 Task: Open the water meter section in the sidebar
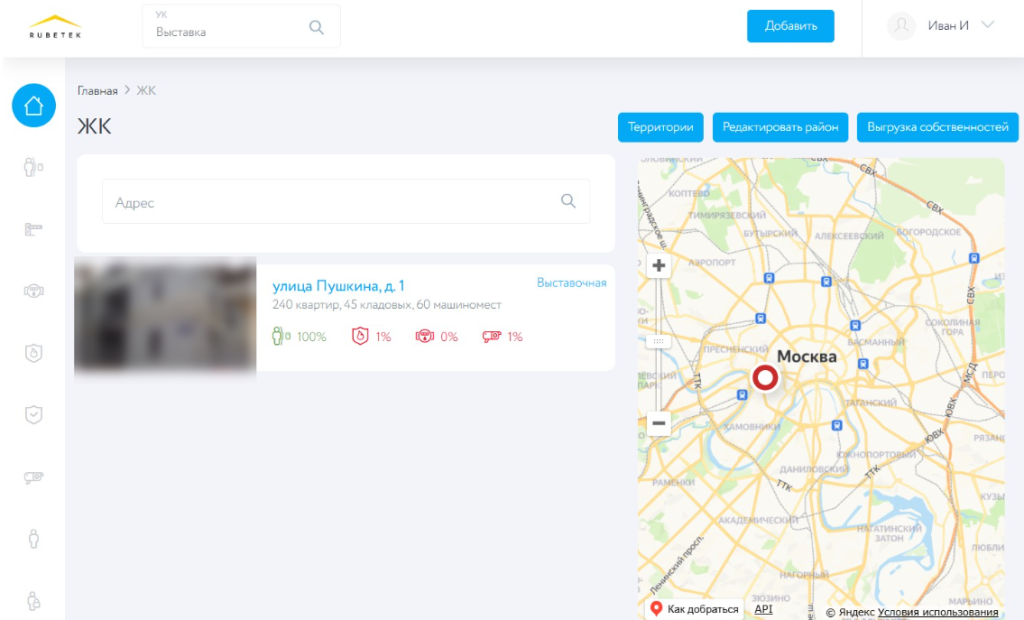coord(33,291)
